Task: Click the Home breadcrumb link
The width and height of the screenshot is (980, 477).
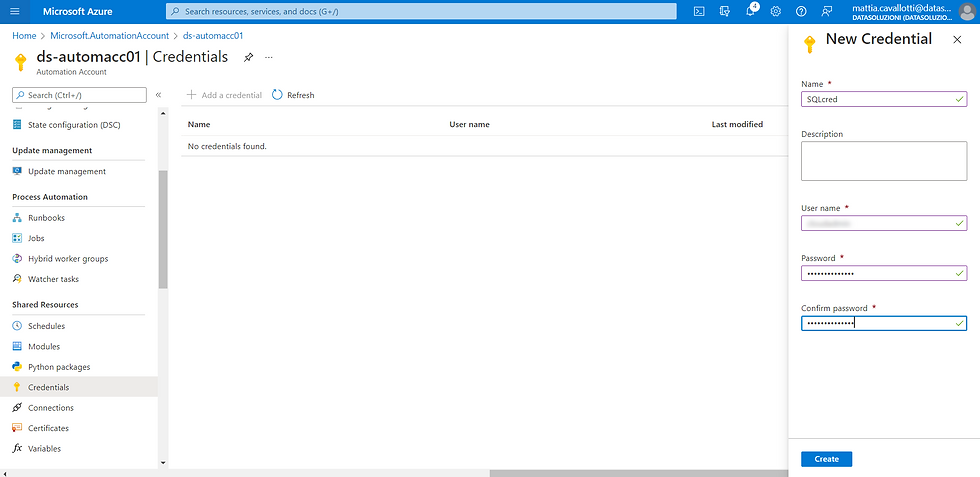Action: [x=24, y=36]
